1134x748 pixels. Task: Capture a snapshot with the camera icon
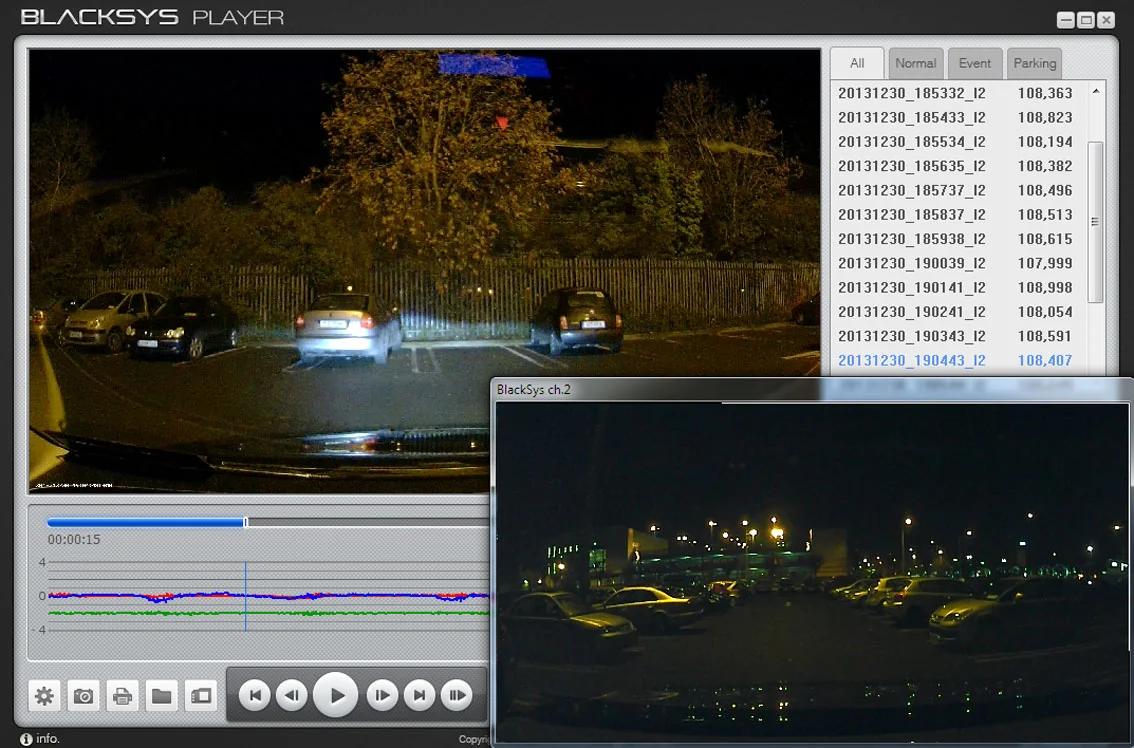pyautogui.click(x=83, y=696)
